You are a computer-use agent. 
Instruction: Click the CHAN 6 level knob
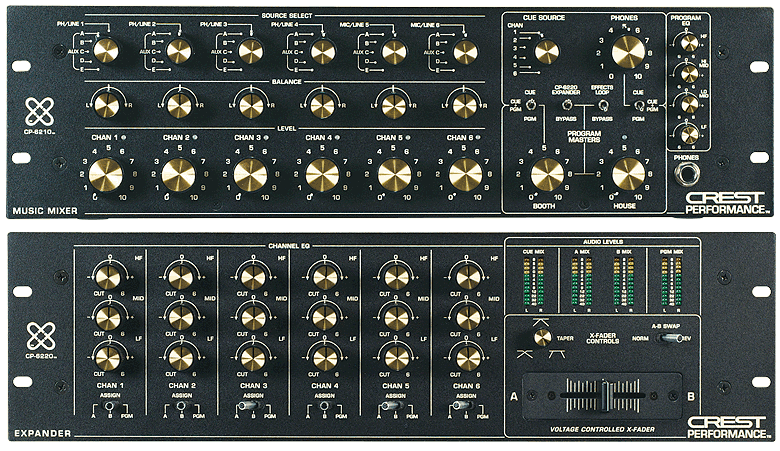(x=465, y=176)
